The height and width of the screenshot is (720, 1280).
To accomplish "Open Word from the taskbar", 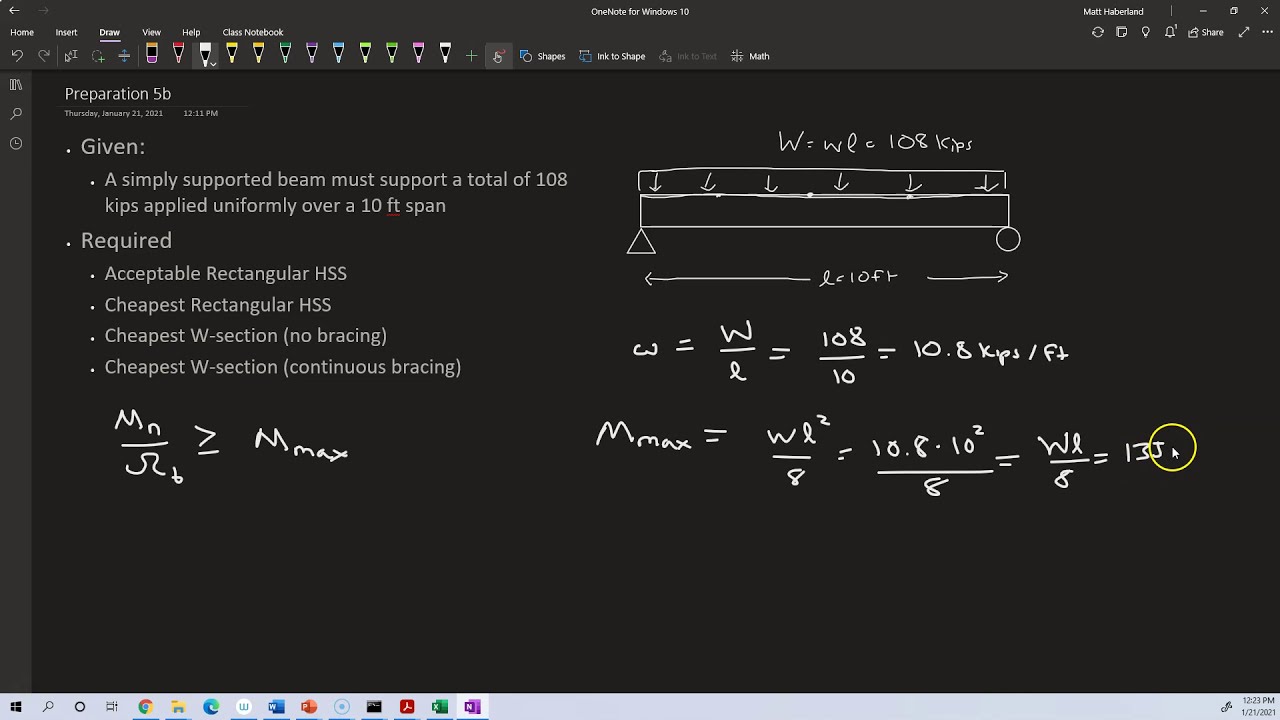I will [x=276, y=707].
